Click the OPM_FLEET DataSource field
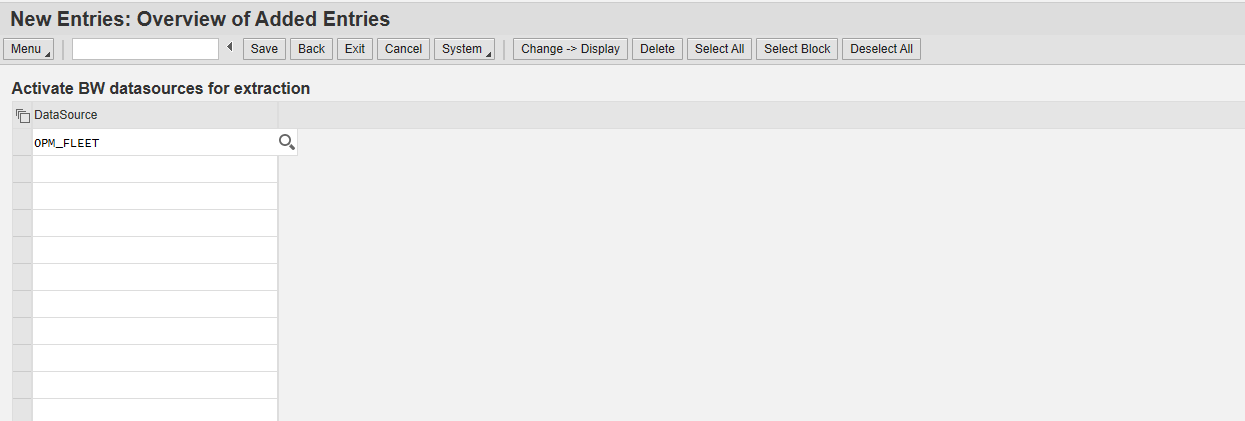 [150, 143]
